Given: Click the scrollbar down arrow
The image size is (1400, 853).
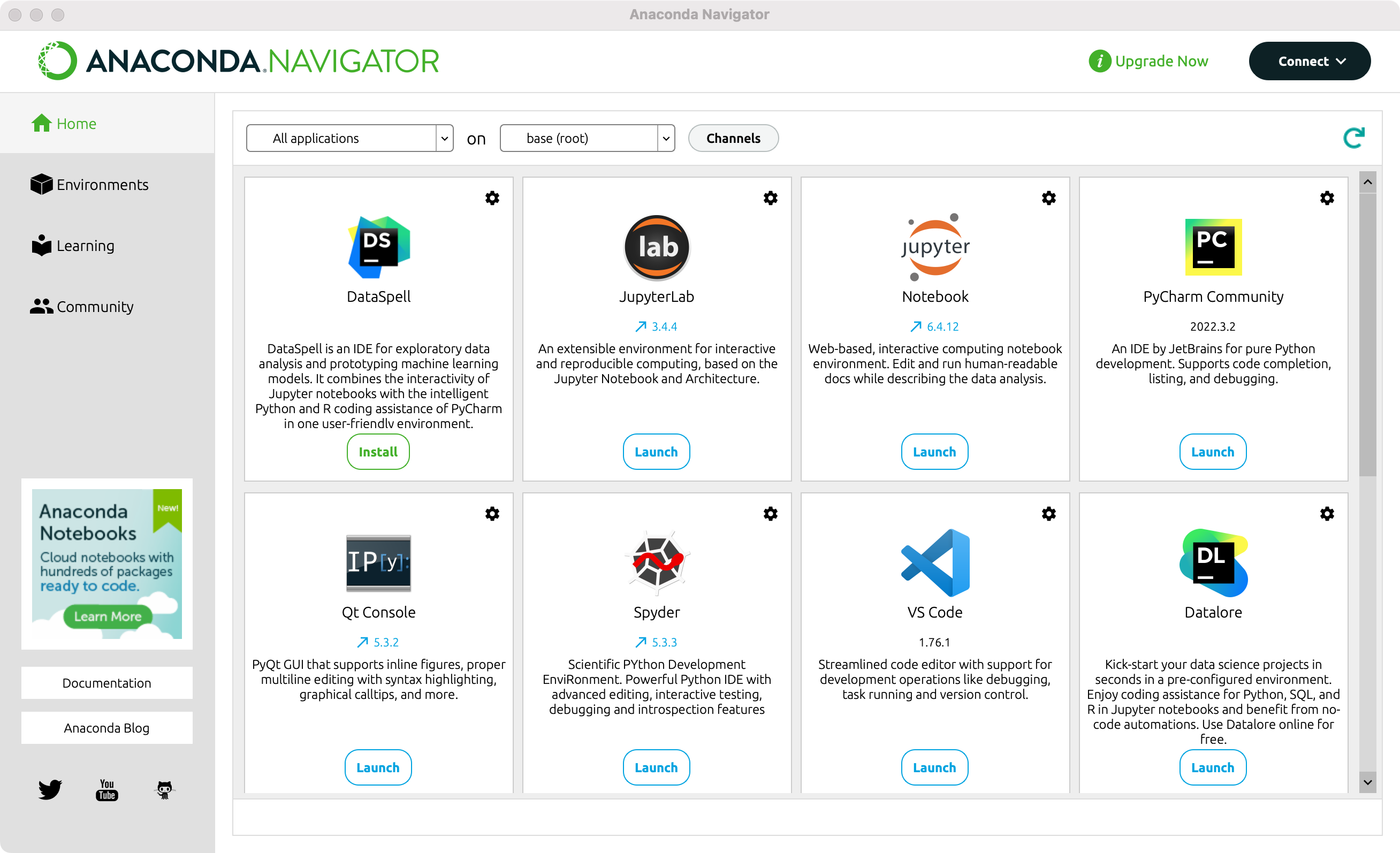Looking at the screenshot, I should click(1367, 782).
